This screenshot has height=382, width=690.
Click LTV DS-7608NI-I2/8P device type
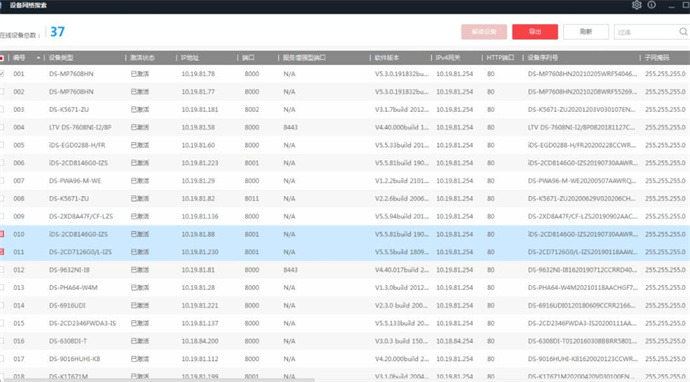click(80, 127)
